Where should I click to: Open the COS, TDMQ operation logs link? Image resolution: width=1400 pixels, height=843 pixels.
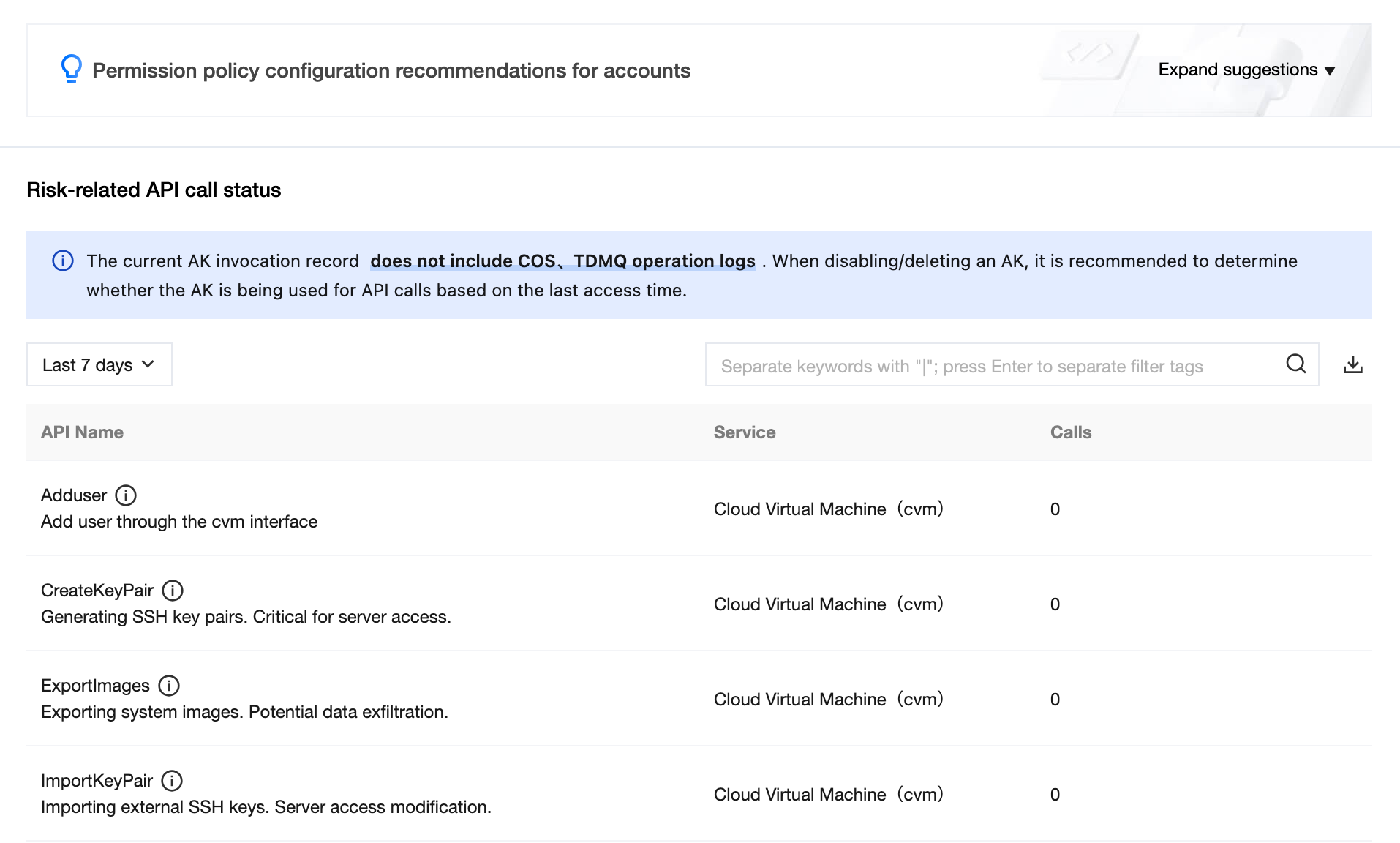point(562,261)
